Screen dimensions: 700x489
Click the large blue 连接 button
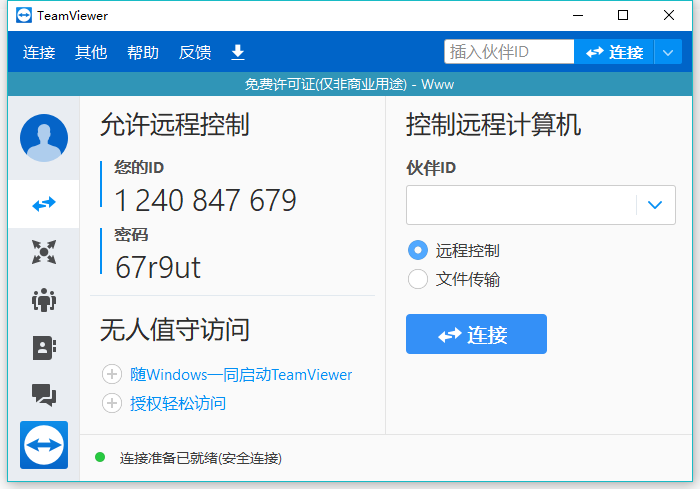[476, 334]
